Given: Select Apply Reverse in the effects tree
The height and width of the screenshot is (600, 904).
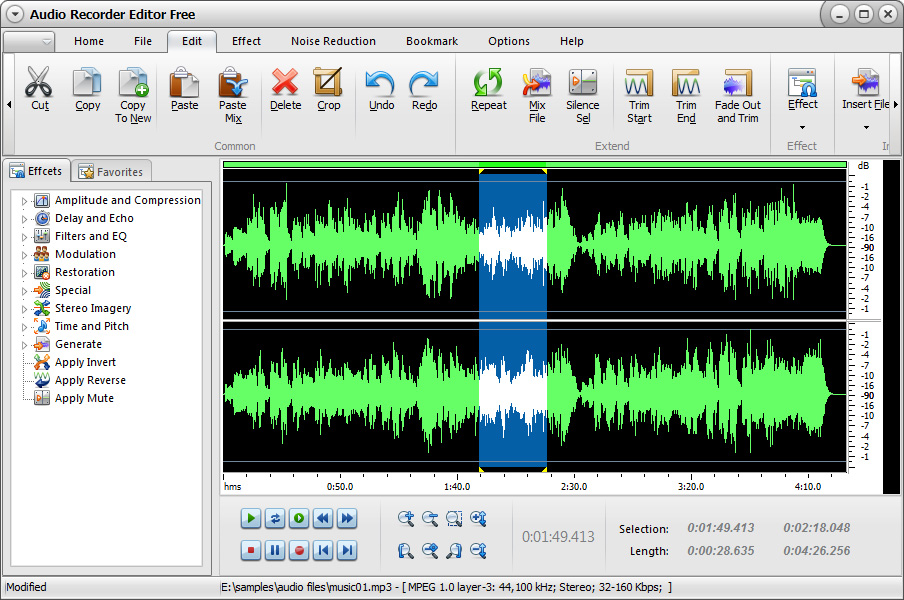Looking at the screenshot, I should click(88, 380).
